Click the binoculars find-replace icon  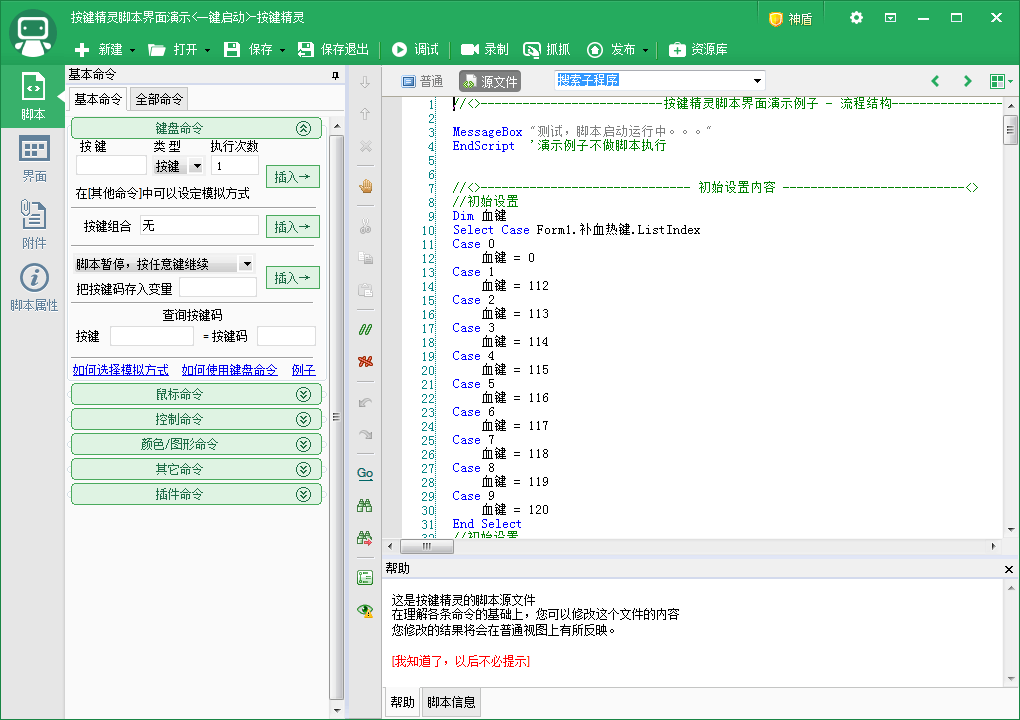[x=365, y=538]
